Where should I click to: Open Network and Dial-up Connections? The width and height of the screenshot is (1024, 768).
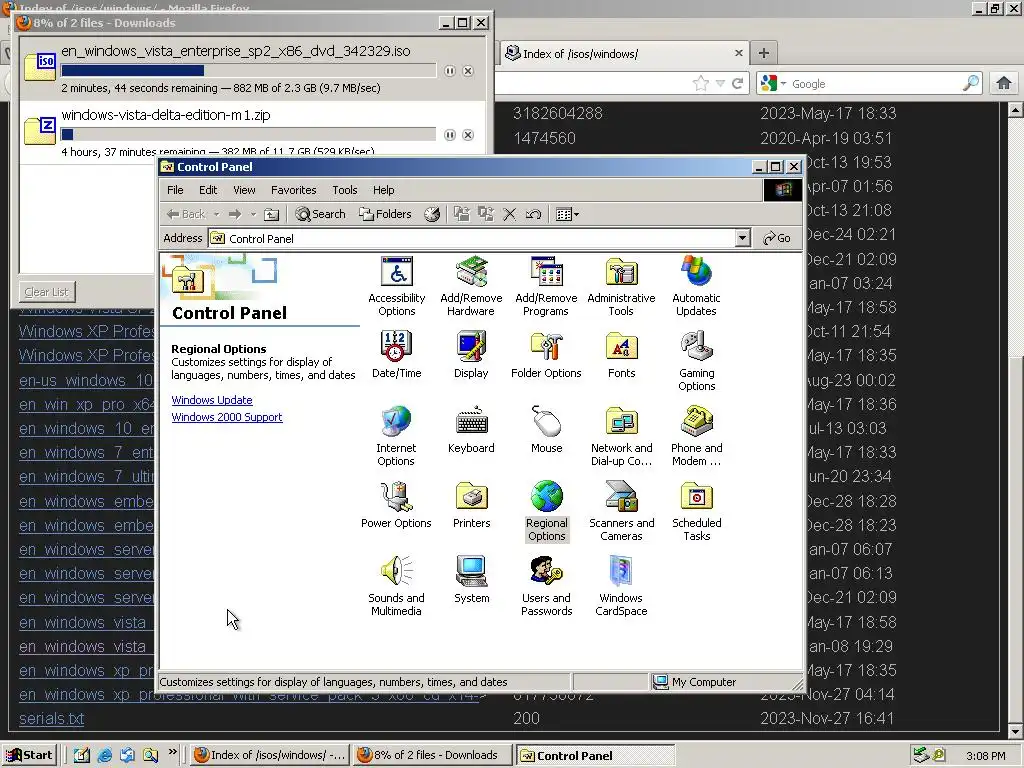click(621, 436)
